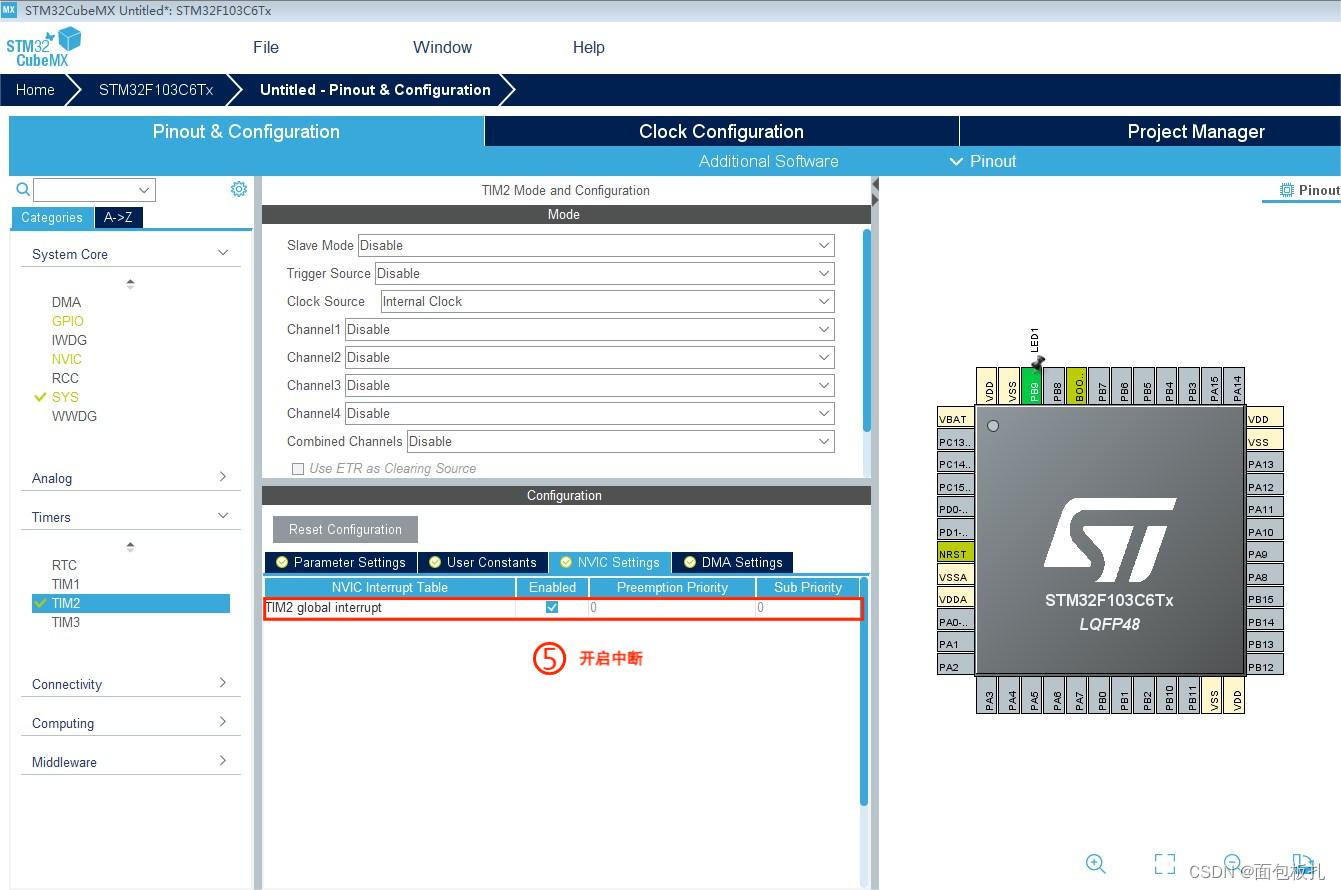This screenshot has height=890, width=1341.
Task: Switch to A->Z list tab
Action: click(119, 217)
